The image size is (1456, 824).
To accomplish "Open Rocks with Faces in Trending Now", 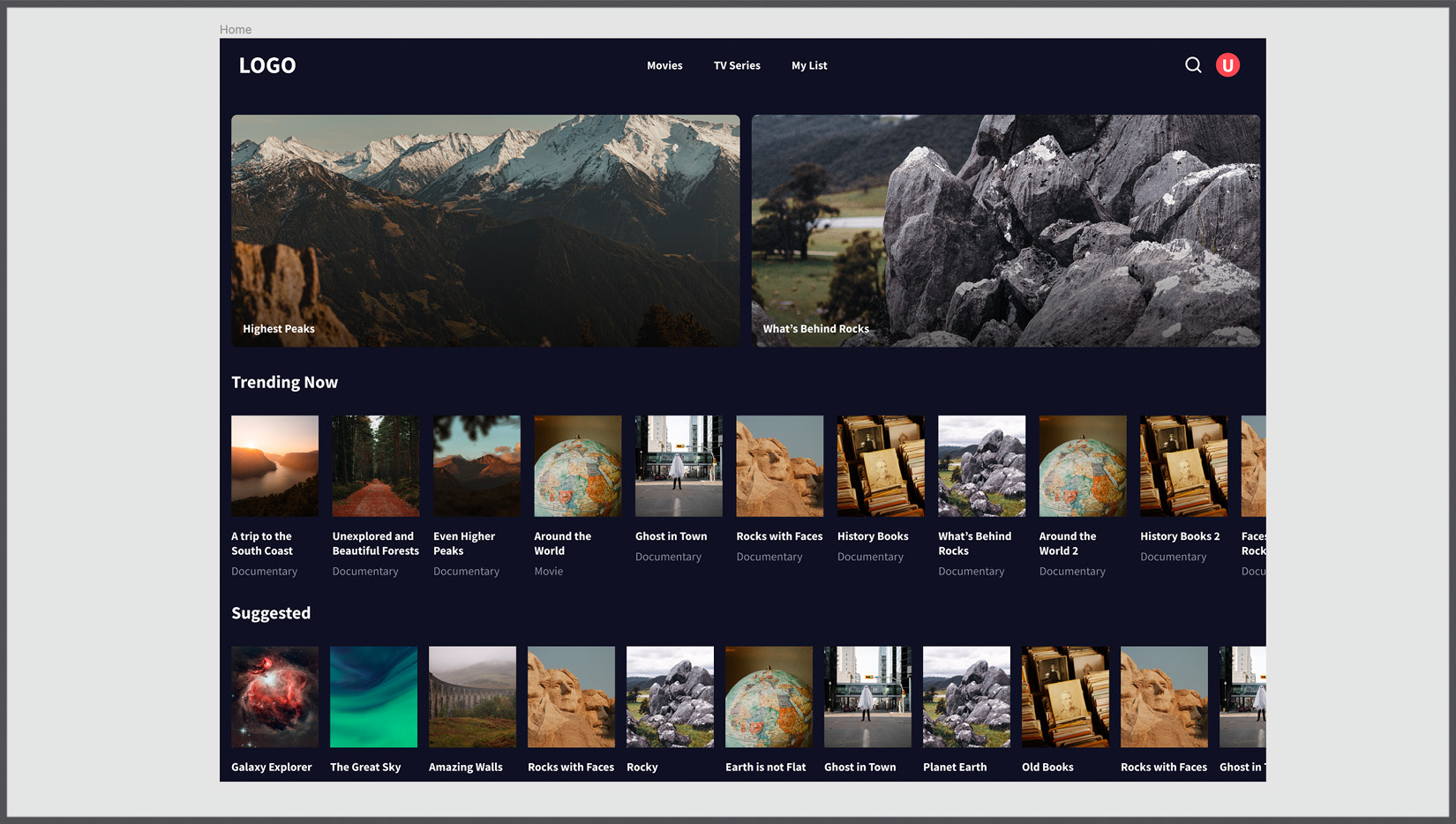I will (779, 466).
